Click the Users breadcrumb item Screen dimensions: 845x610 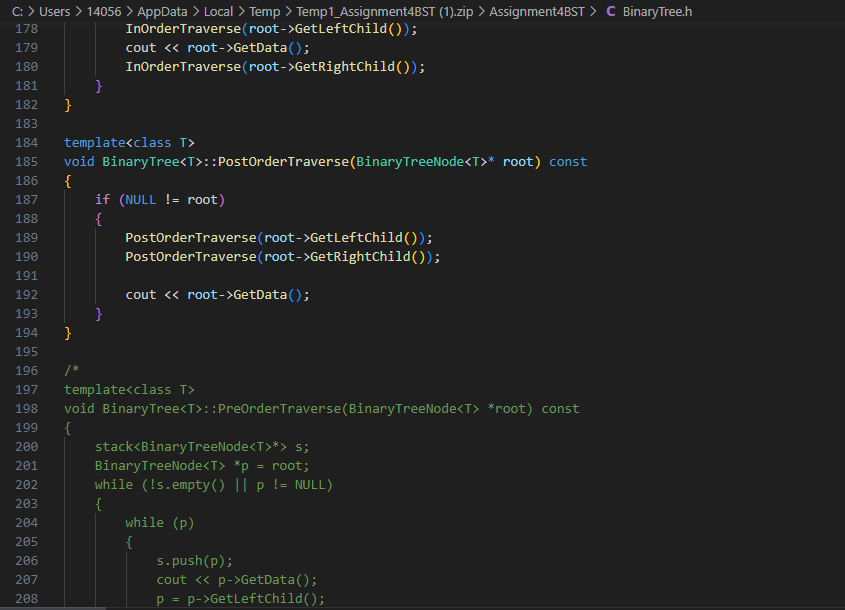tap(55, 11)
